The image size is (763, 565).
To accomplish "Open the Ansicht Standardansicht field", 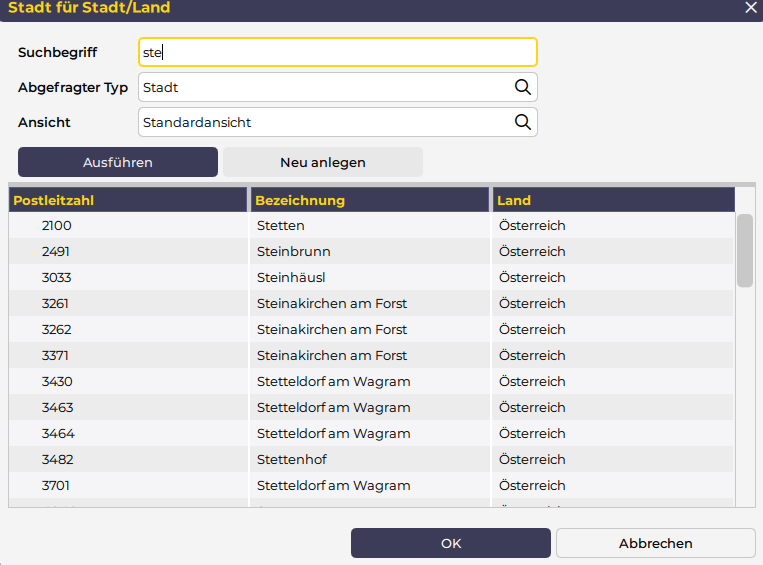I will coord(325,122).
